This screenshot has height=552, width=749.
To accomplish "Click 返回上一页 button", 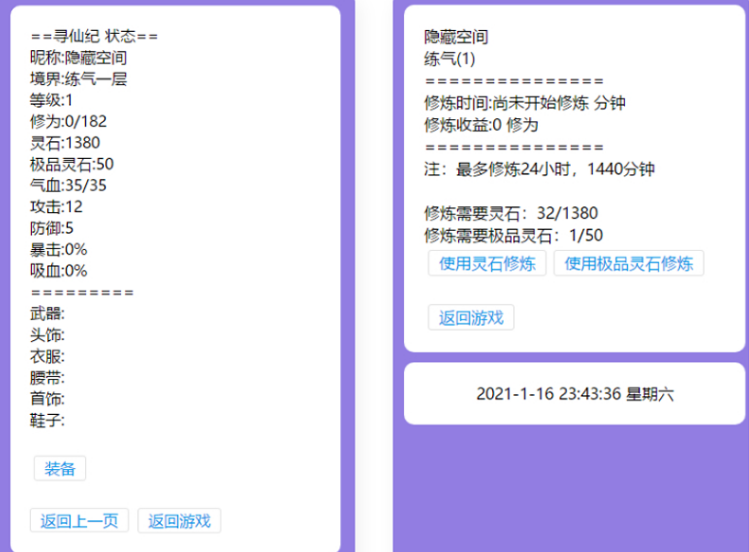I will coord(79,520).
